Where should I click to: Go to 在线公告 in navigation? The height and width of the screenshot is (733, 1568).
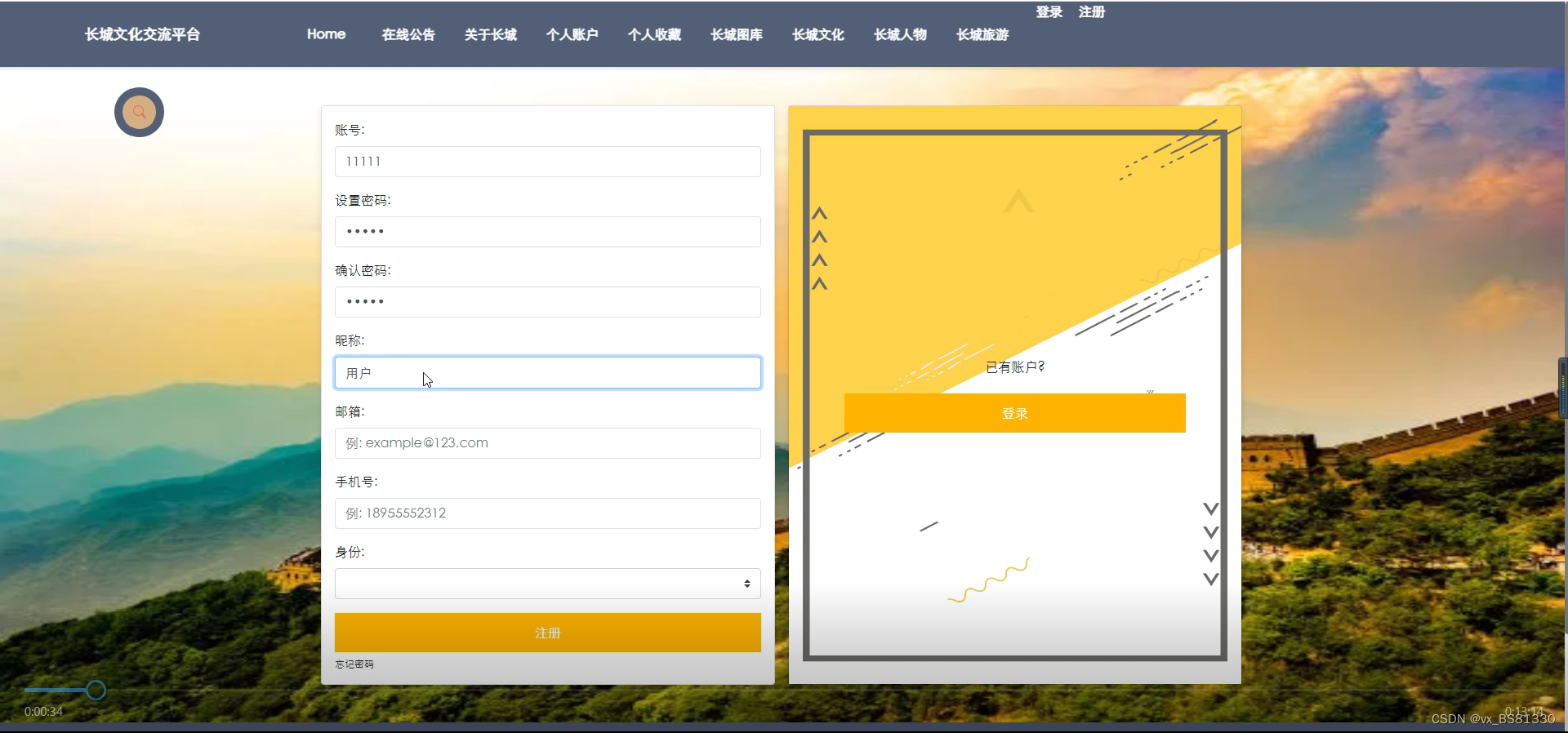[408, 34]
